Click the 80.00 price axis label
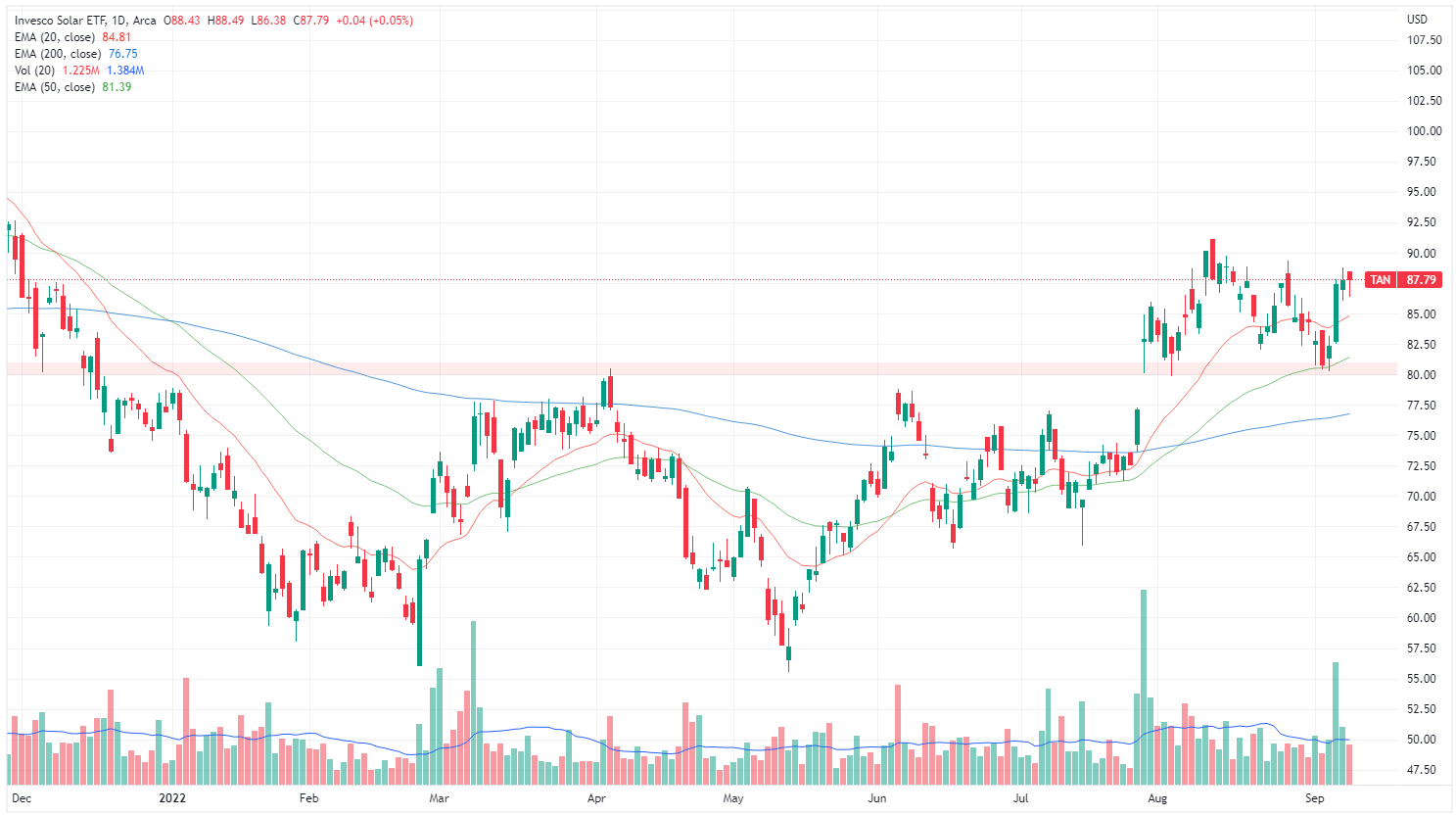Screen dimensions: 1456x816 [1422, 375]
